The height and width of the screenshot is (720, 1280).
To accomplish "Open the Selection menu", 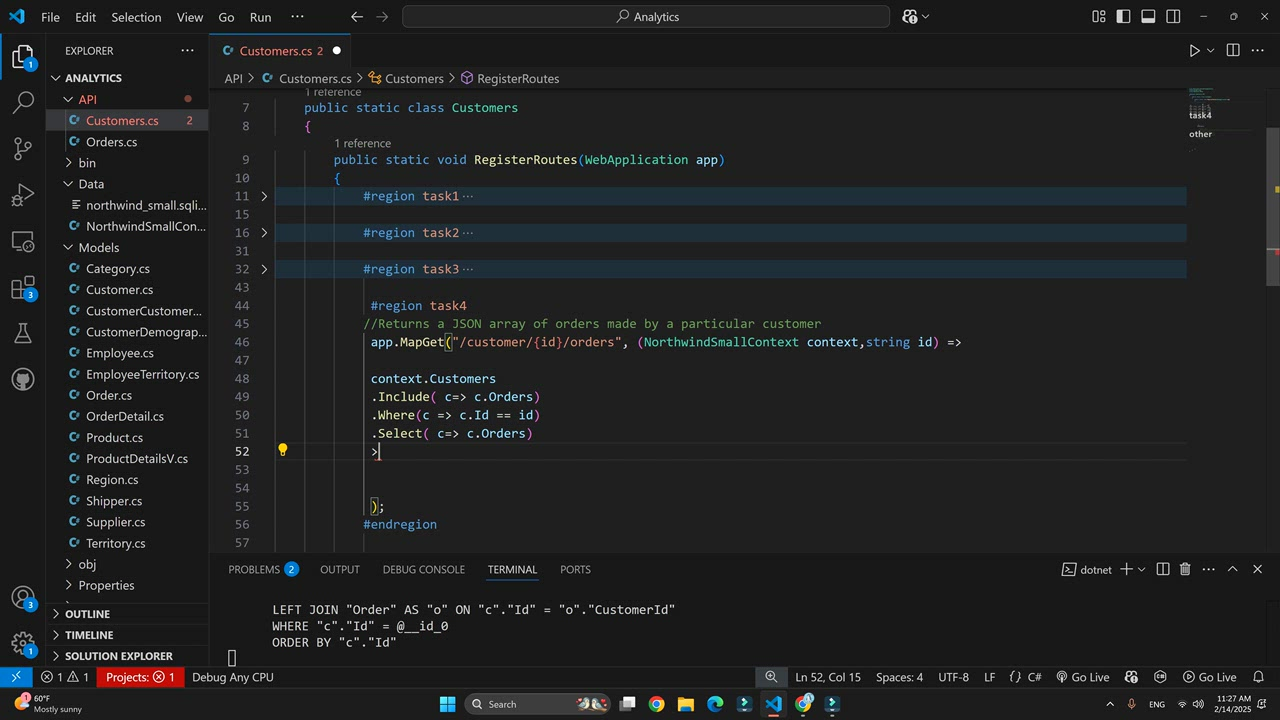I will coord(136,17).
